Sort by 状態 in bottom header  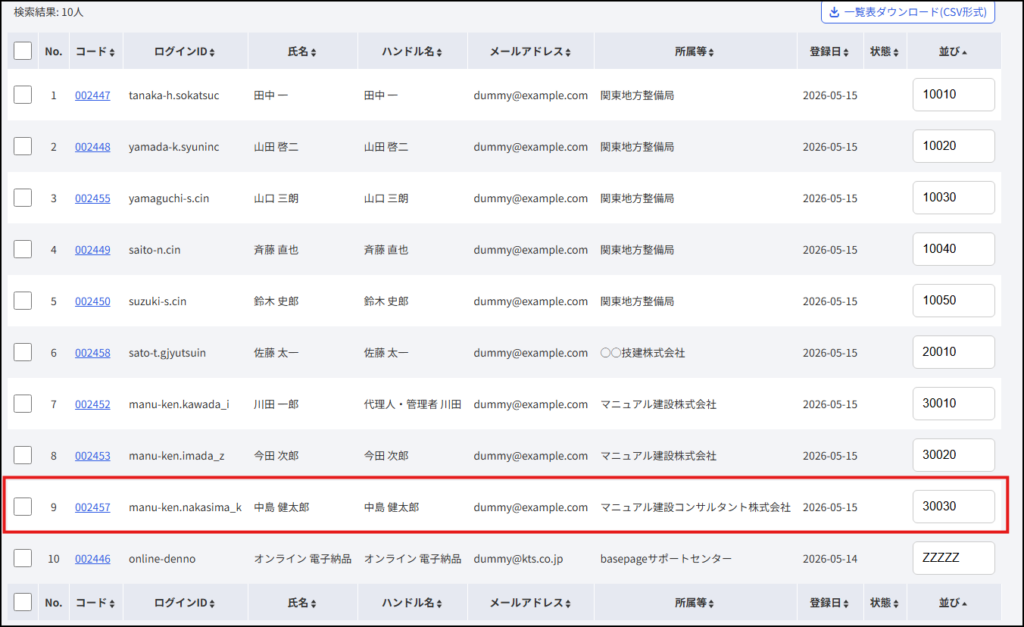884,603
